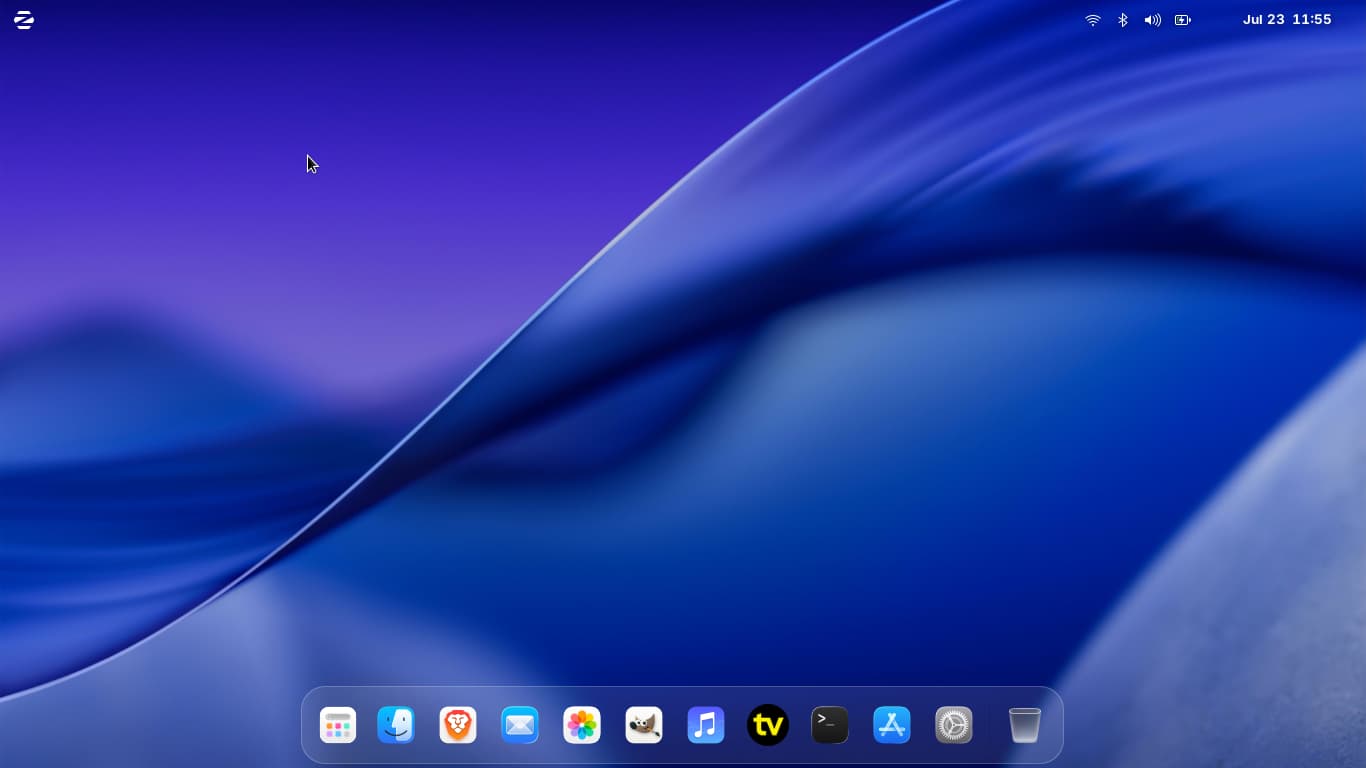Launch the Terminal from the dock

(x=830, y=725)
